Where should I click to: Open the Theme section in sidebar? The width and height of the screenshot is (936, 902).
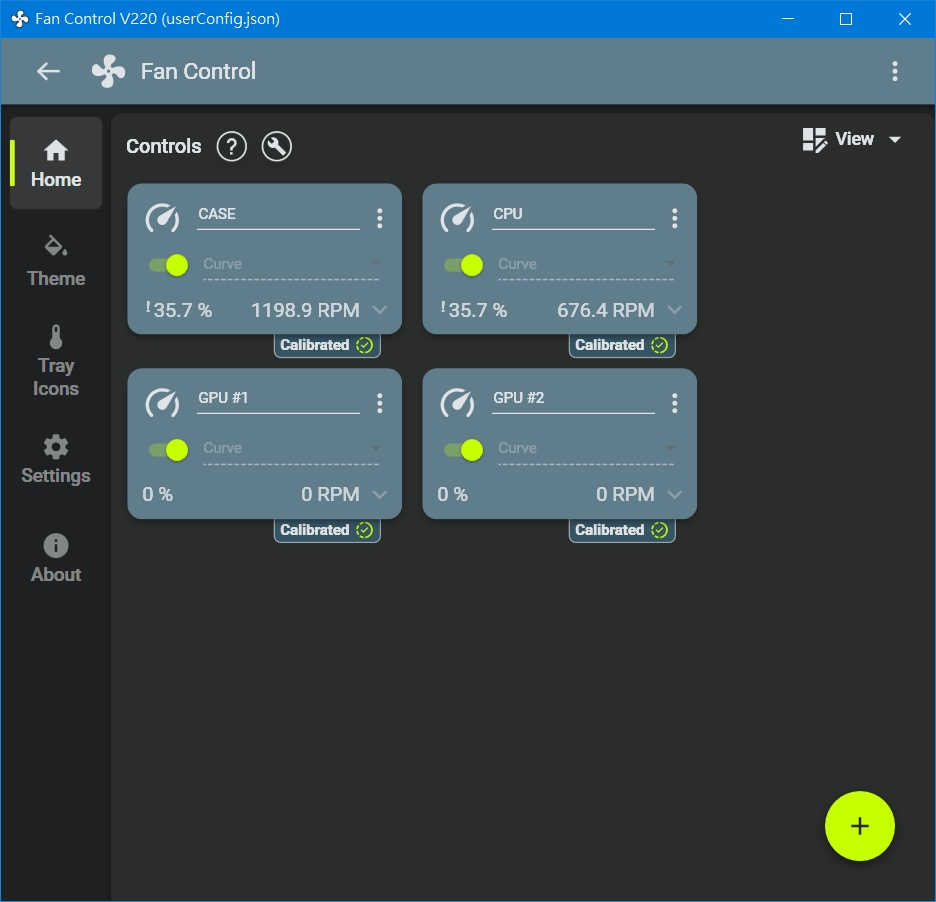coord(56,262)
